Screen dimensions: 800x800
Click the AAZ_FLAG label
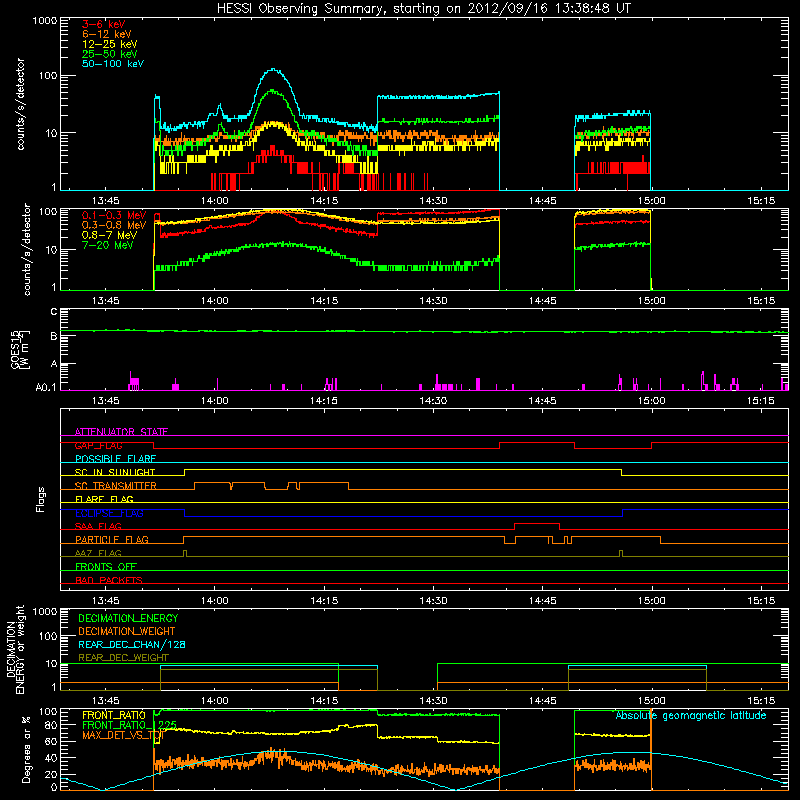click(98, 553)
